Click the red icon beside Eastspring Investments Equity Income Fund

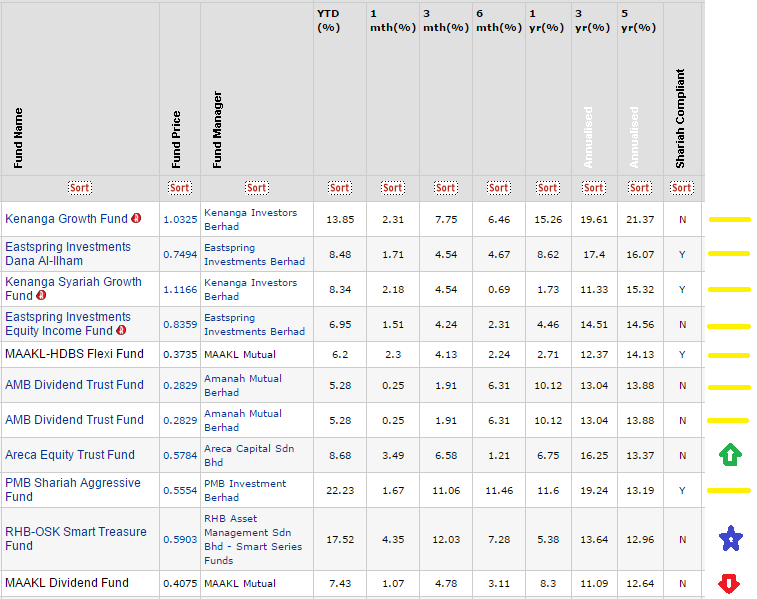(x=121, y=330)
